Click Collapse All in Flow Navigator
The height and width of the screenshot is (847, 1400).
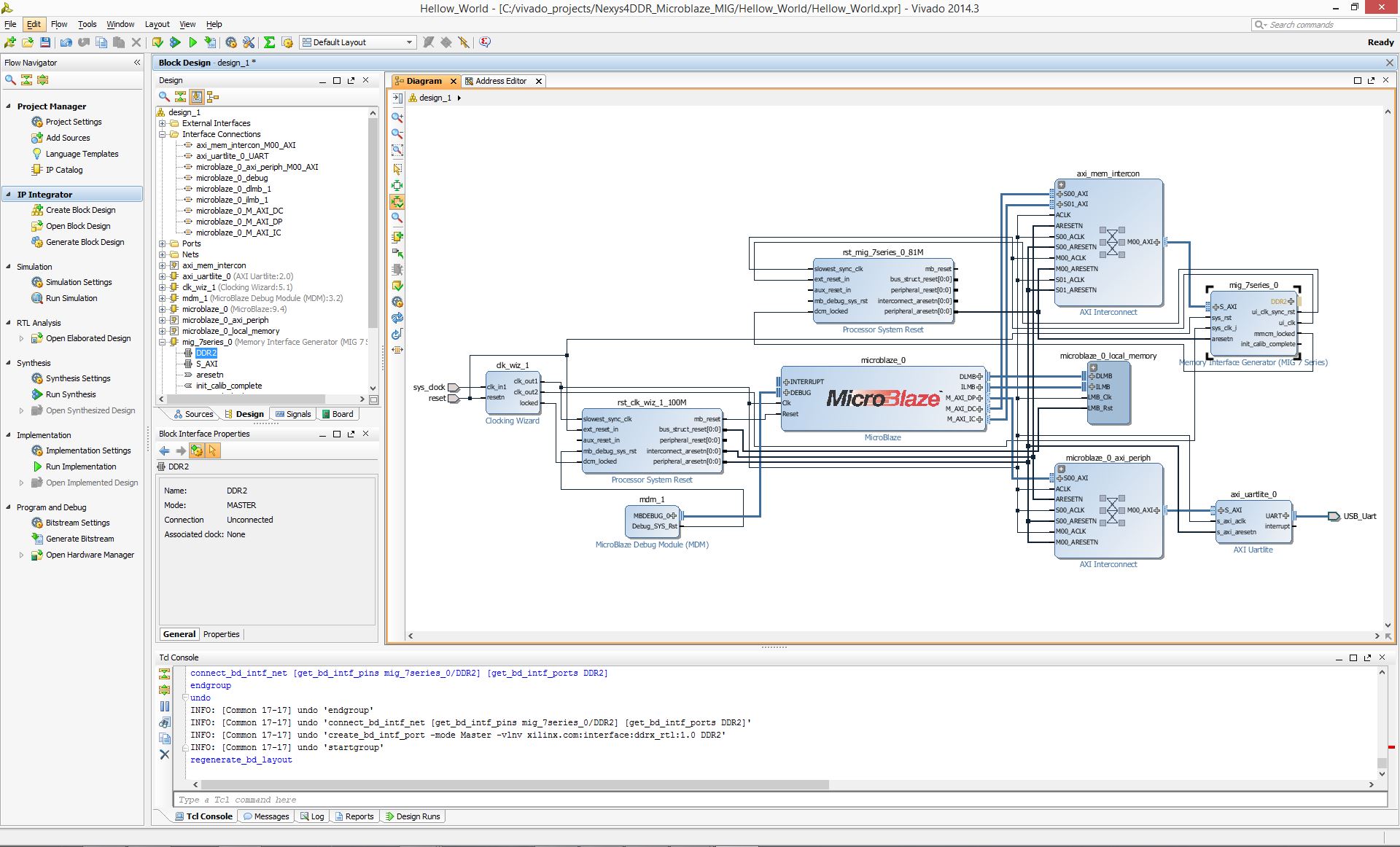pos(27,80)
